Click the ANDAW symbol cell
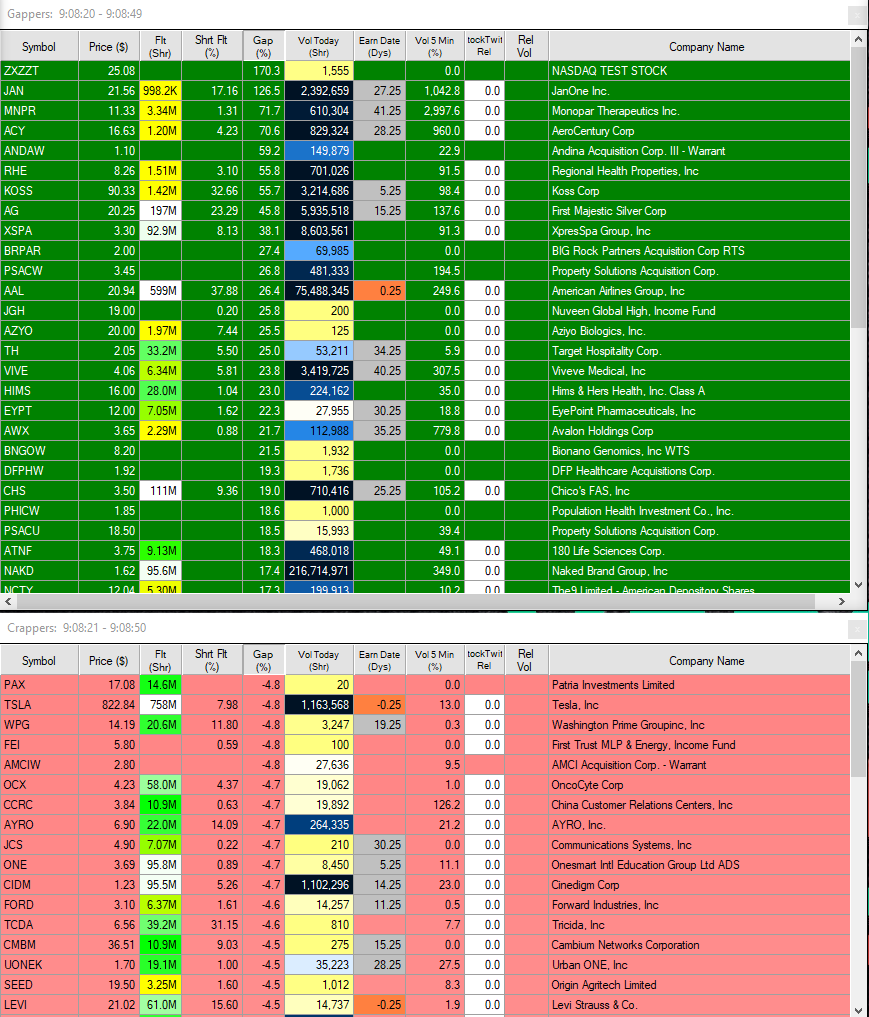 click(x=40, y=151)
